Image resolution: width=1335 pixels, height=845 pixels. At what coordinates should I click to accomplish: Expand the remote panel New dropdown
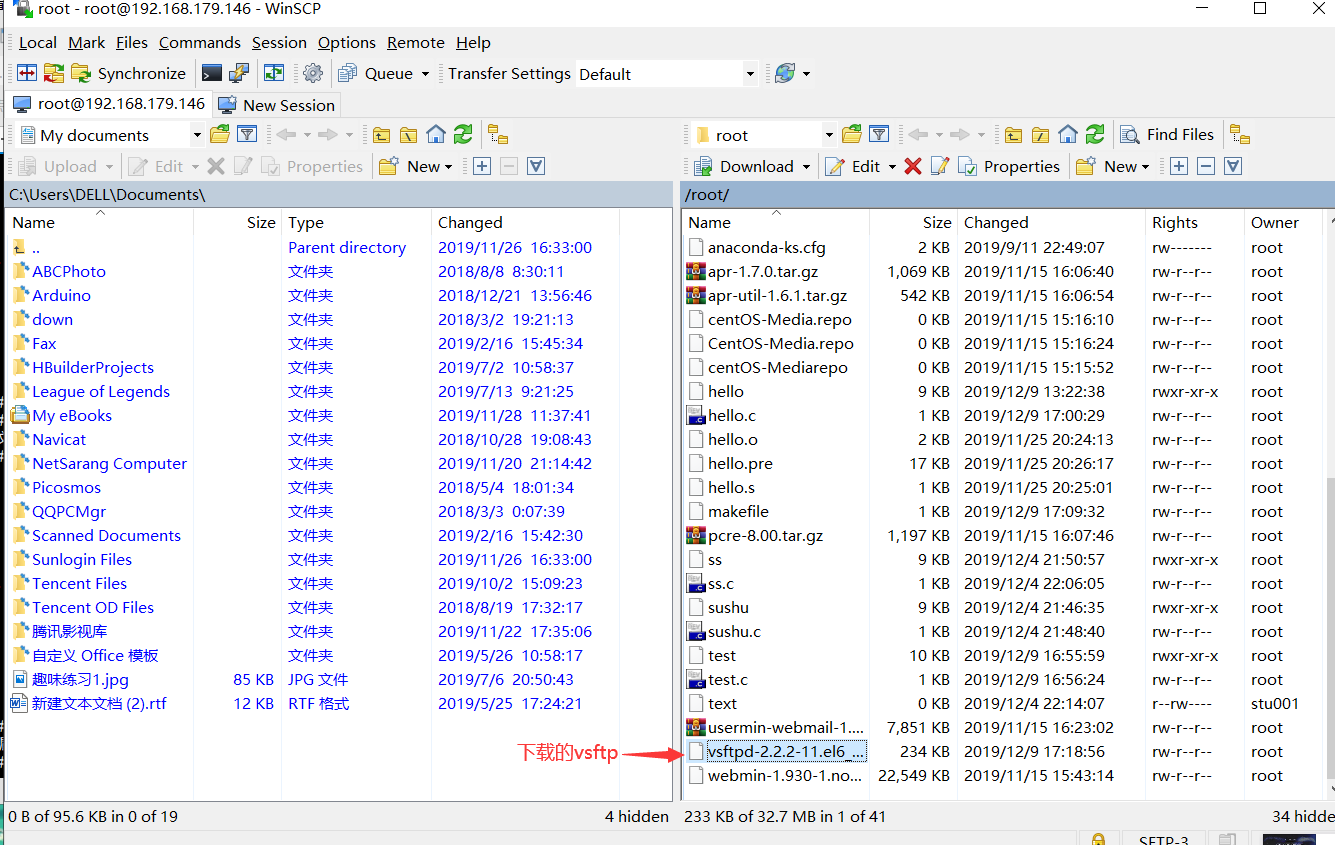pyautogui.click(x=1144, y=167)
